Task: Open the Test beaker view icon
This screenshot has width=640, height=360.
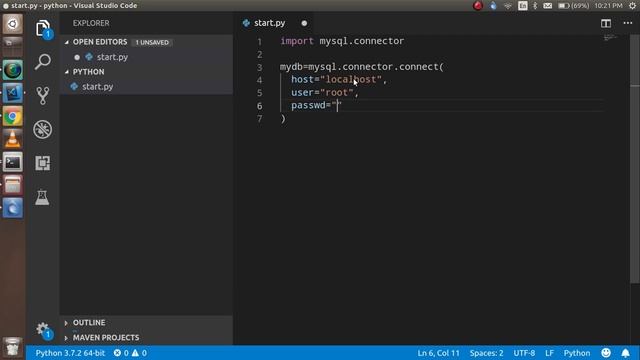Action: 42,197
